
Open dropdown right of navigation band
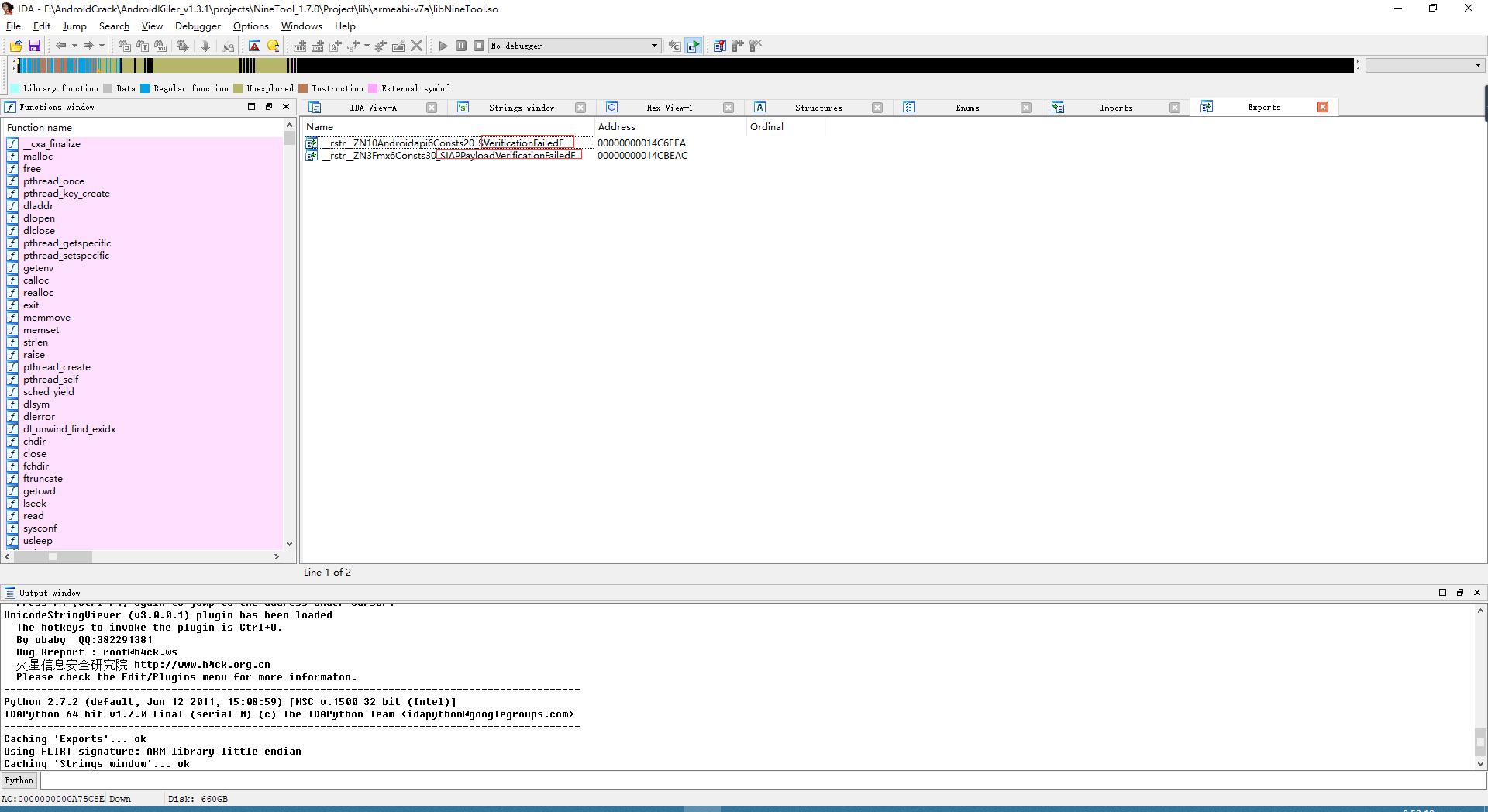[1478, 65]
